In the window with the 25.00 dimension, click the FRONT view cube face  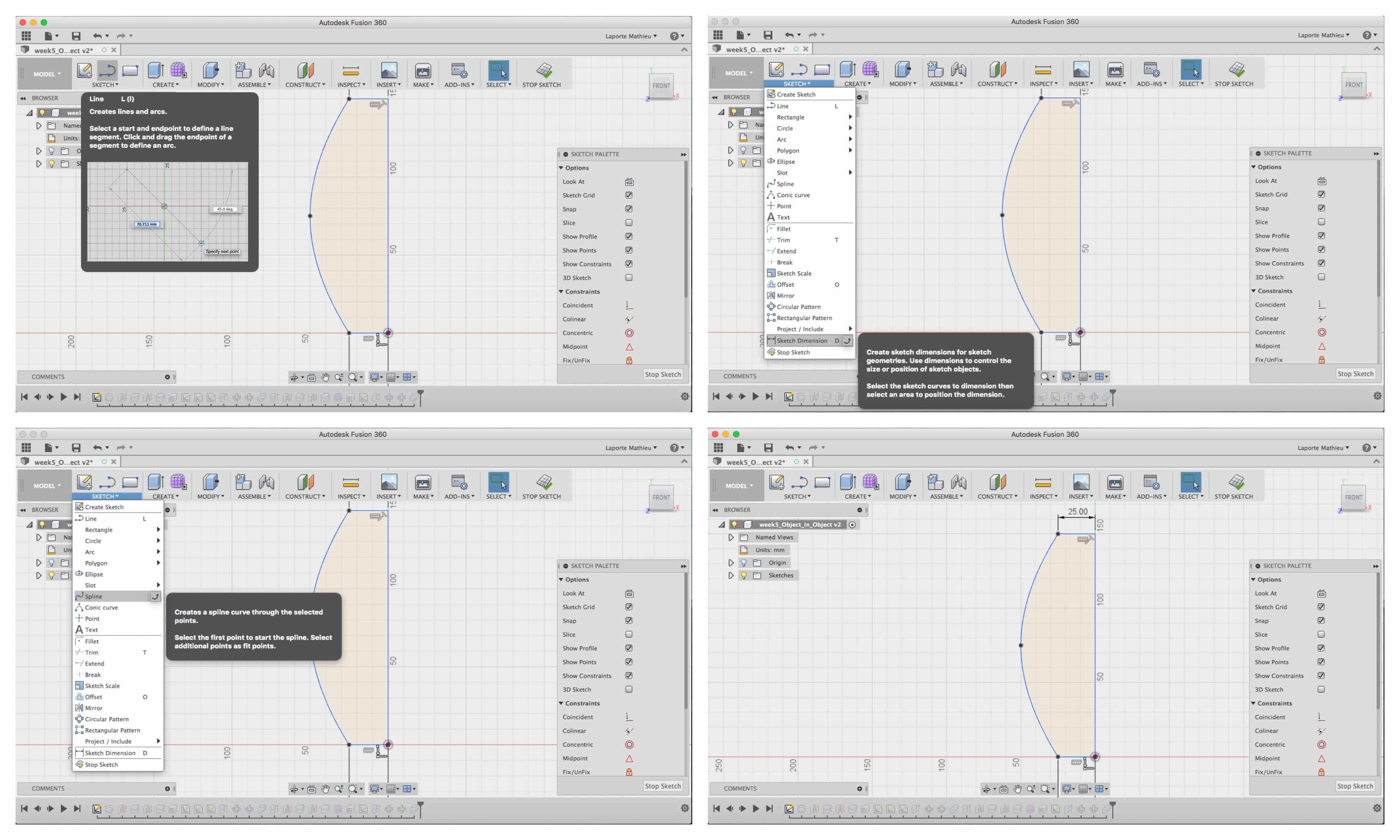pyautogui.click(x=1354, y=497)
